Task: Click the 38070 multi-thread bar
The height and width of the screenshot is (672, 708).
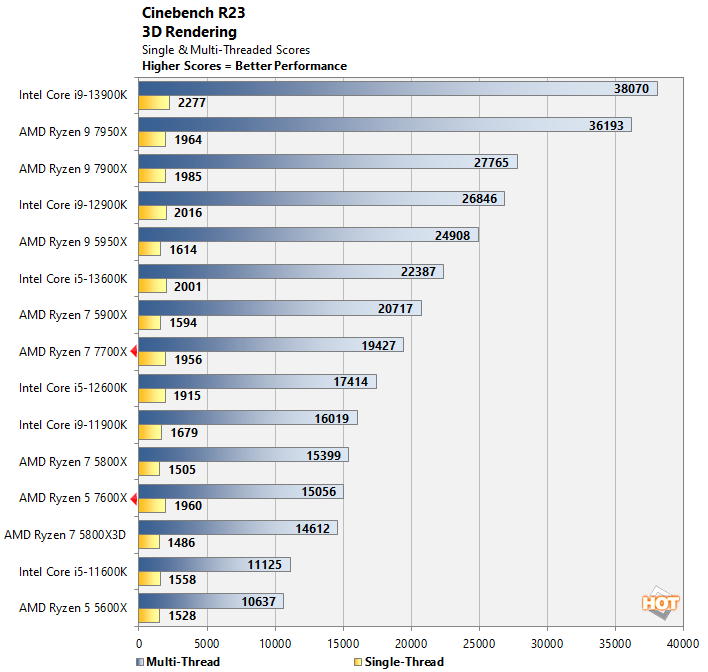Action: coord(398,89)
